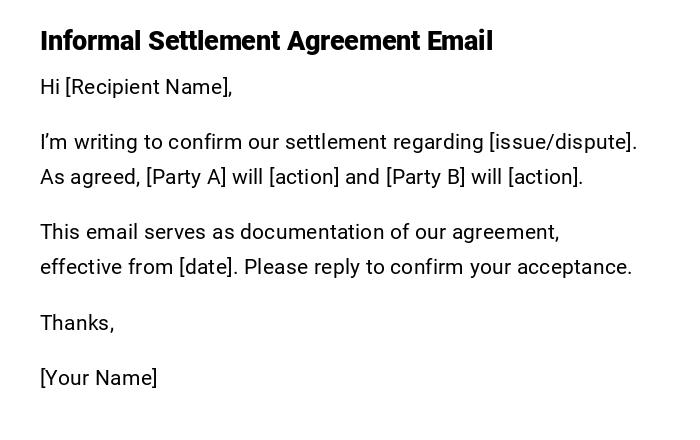The height and width of the screenshot is (440, 700).
Task: Click the [issue/dispute] placeholder
Action: pos(561,142)
